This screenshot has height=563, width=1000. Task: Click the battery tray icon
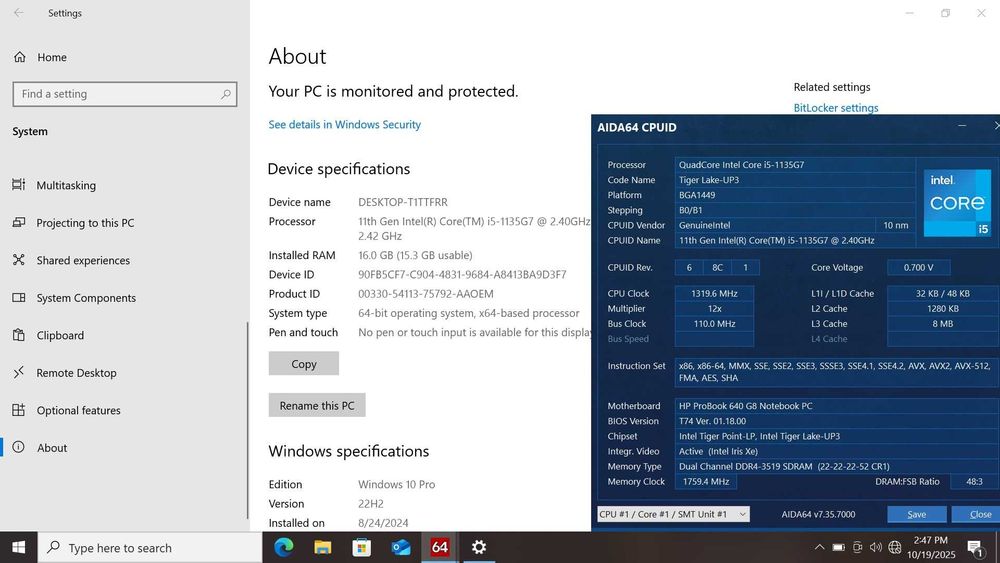point(839,547)
